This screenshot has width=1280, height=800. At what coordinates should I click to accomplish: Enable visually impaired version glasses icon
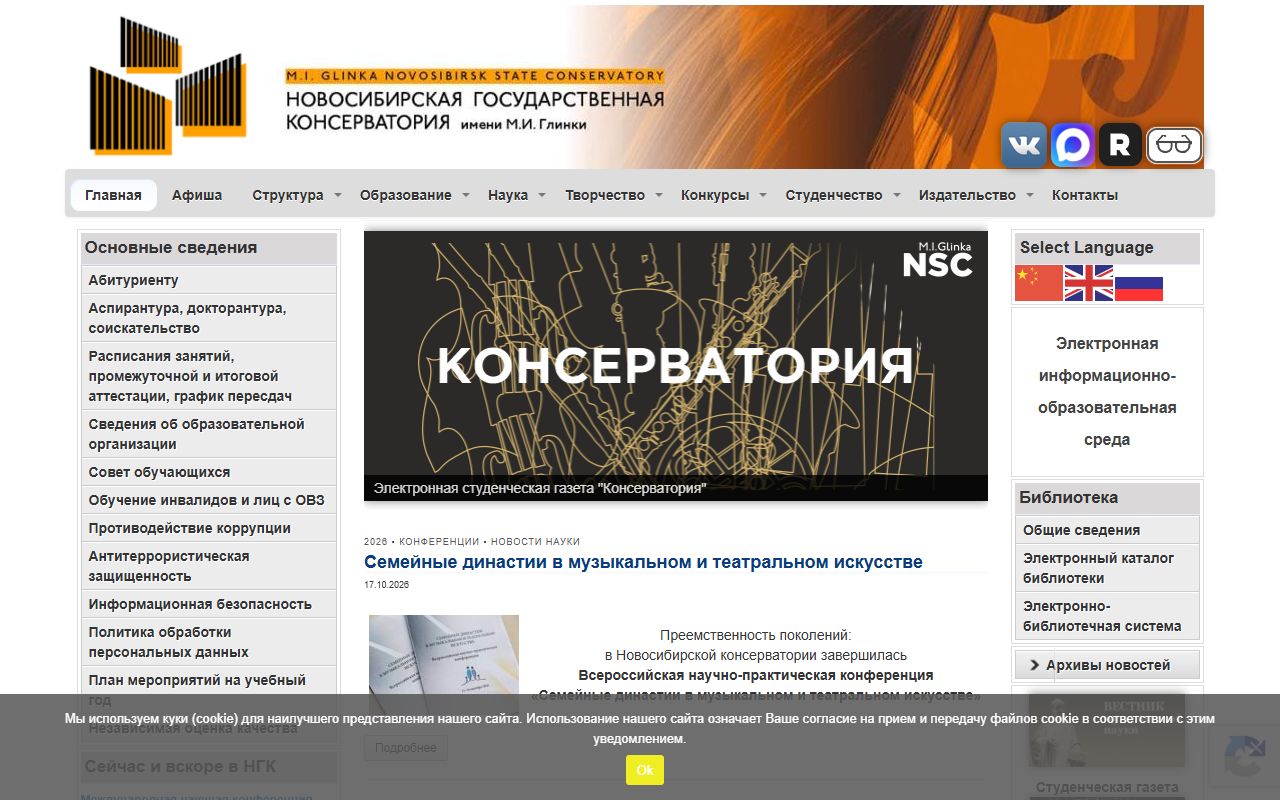coord(1174,145)
